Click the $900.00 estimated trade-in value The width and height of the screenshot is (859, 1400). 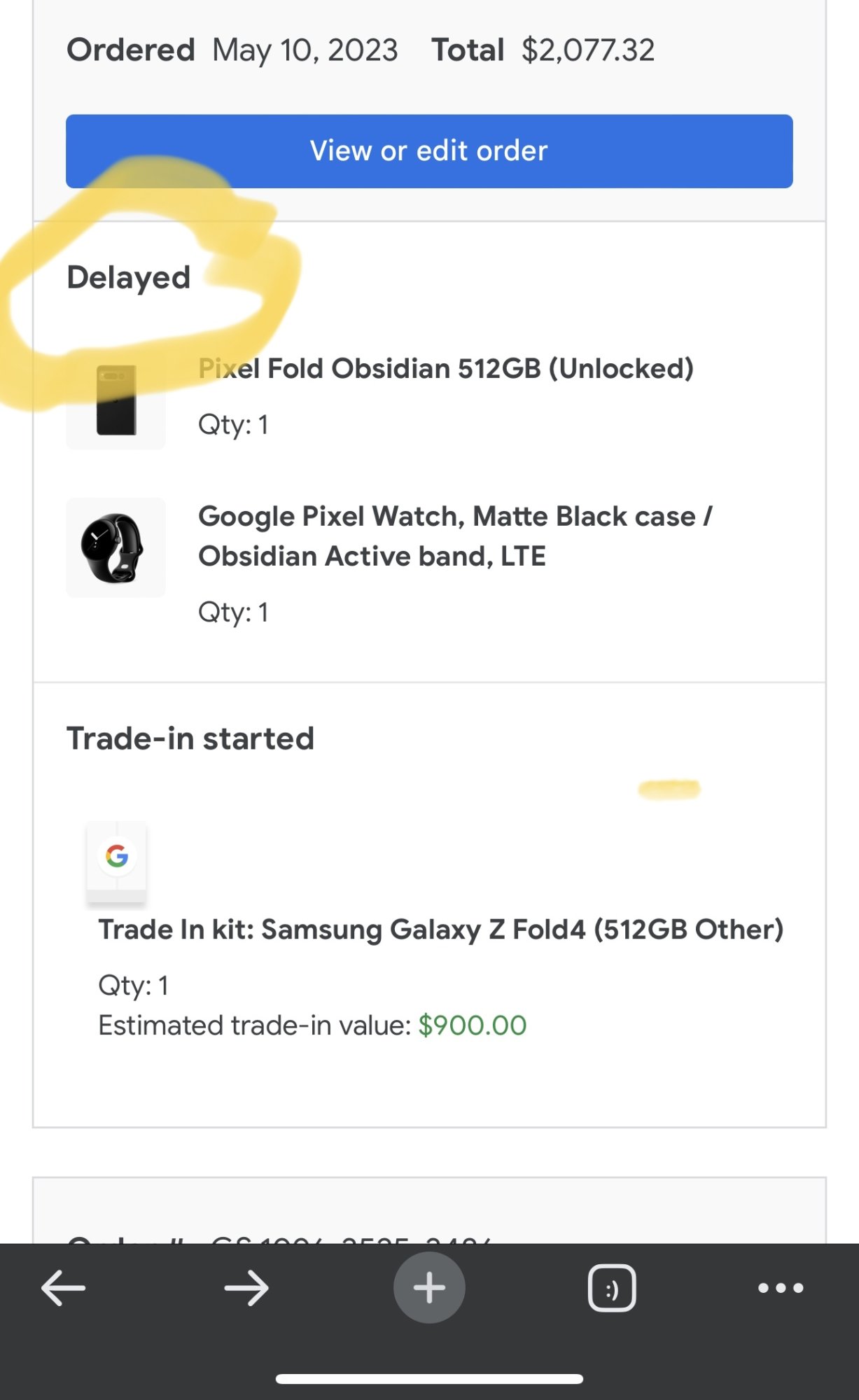click(x=473, y=1025)
